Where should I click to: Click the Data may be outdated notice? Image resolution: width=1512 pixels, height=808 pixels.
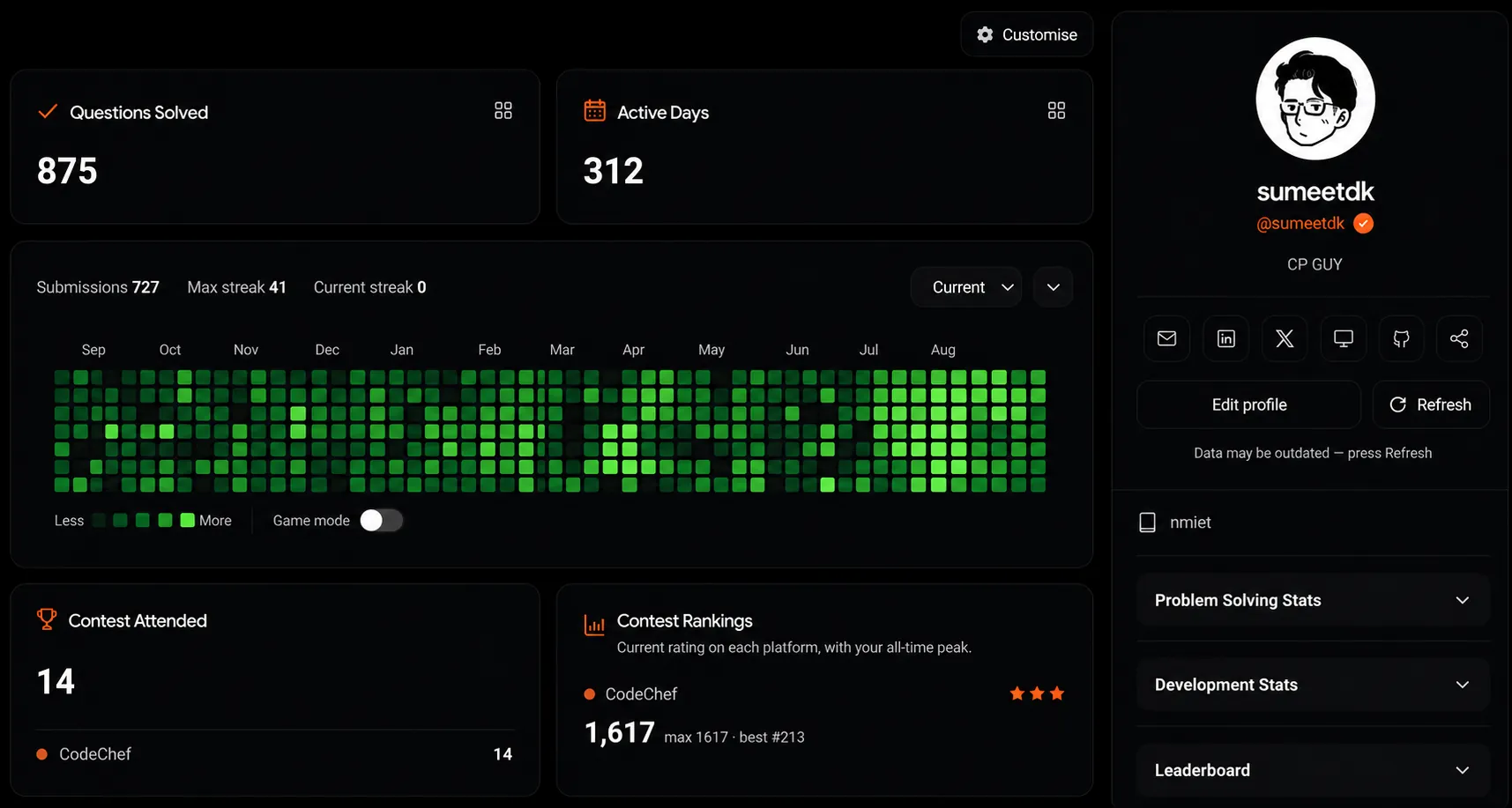1313,453
